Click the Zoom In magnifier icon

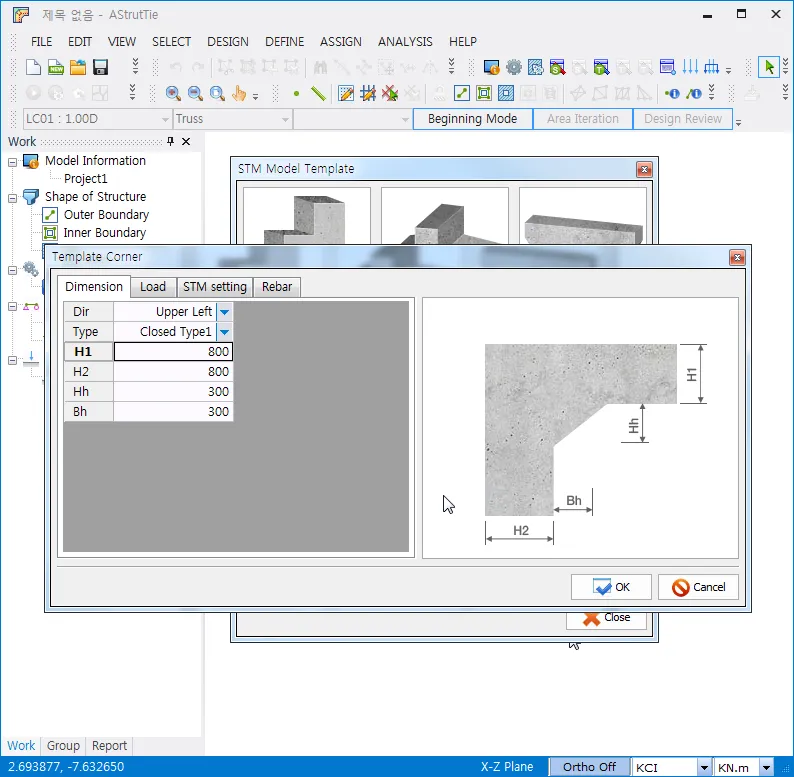[x=173, y=93]
